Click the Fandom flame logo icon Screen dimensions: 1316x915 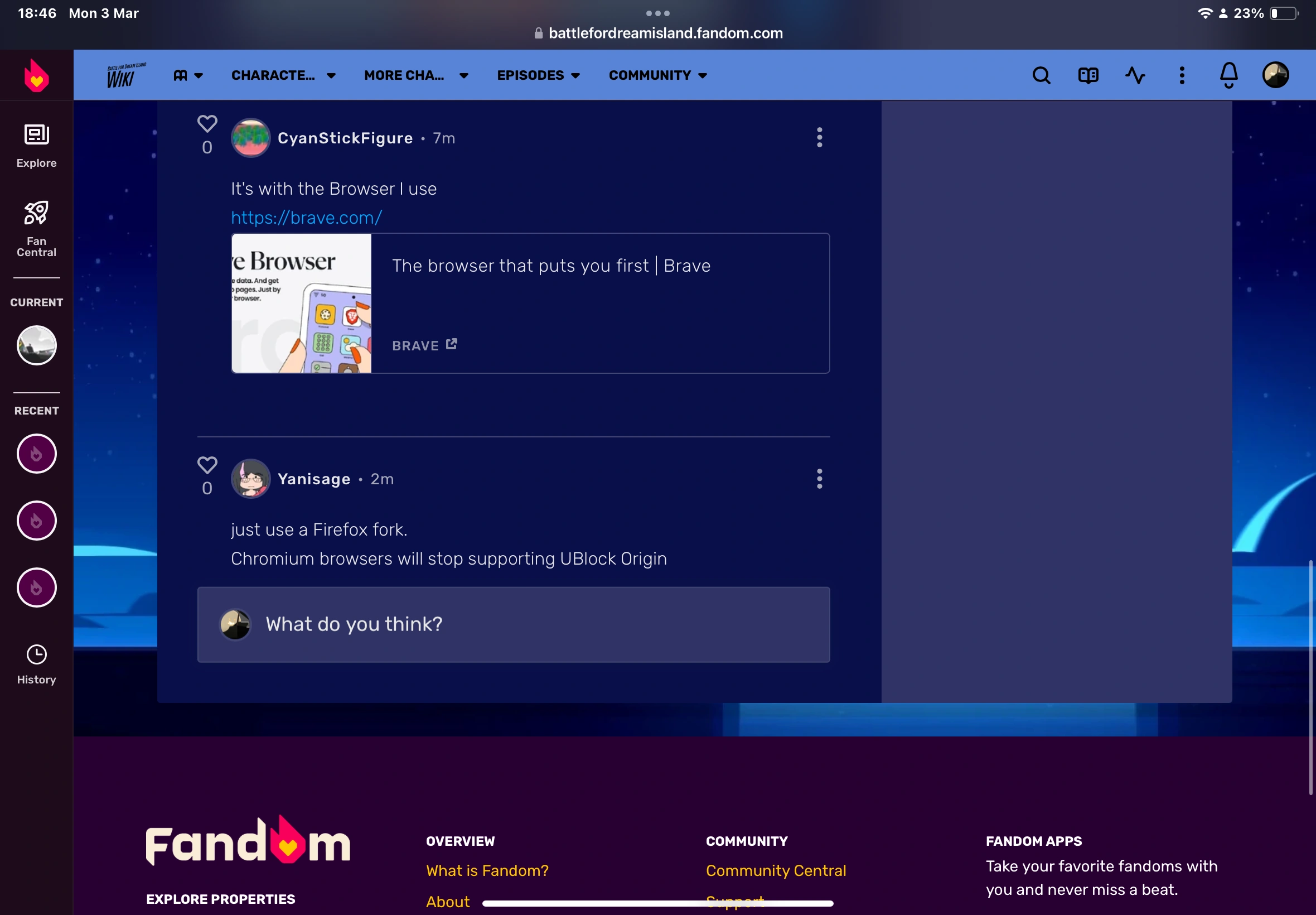(x=36, y=75)
